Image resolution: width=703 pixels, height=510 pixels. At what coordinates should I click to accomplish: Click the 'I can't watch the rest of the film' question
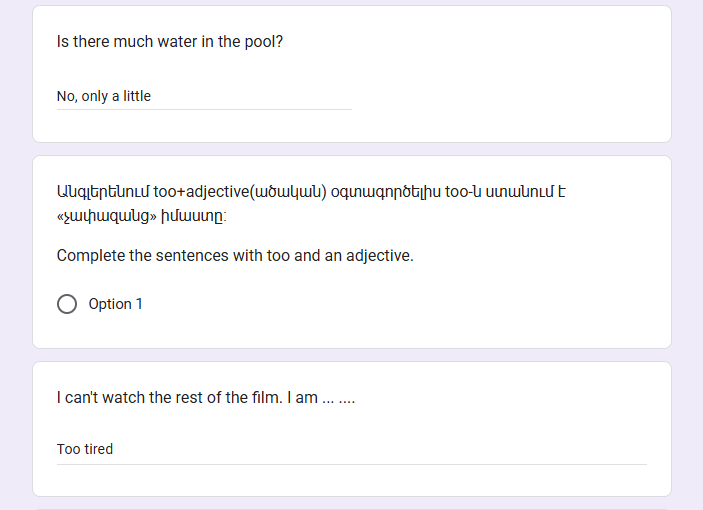pos(205,398)
